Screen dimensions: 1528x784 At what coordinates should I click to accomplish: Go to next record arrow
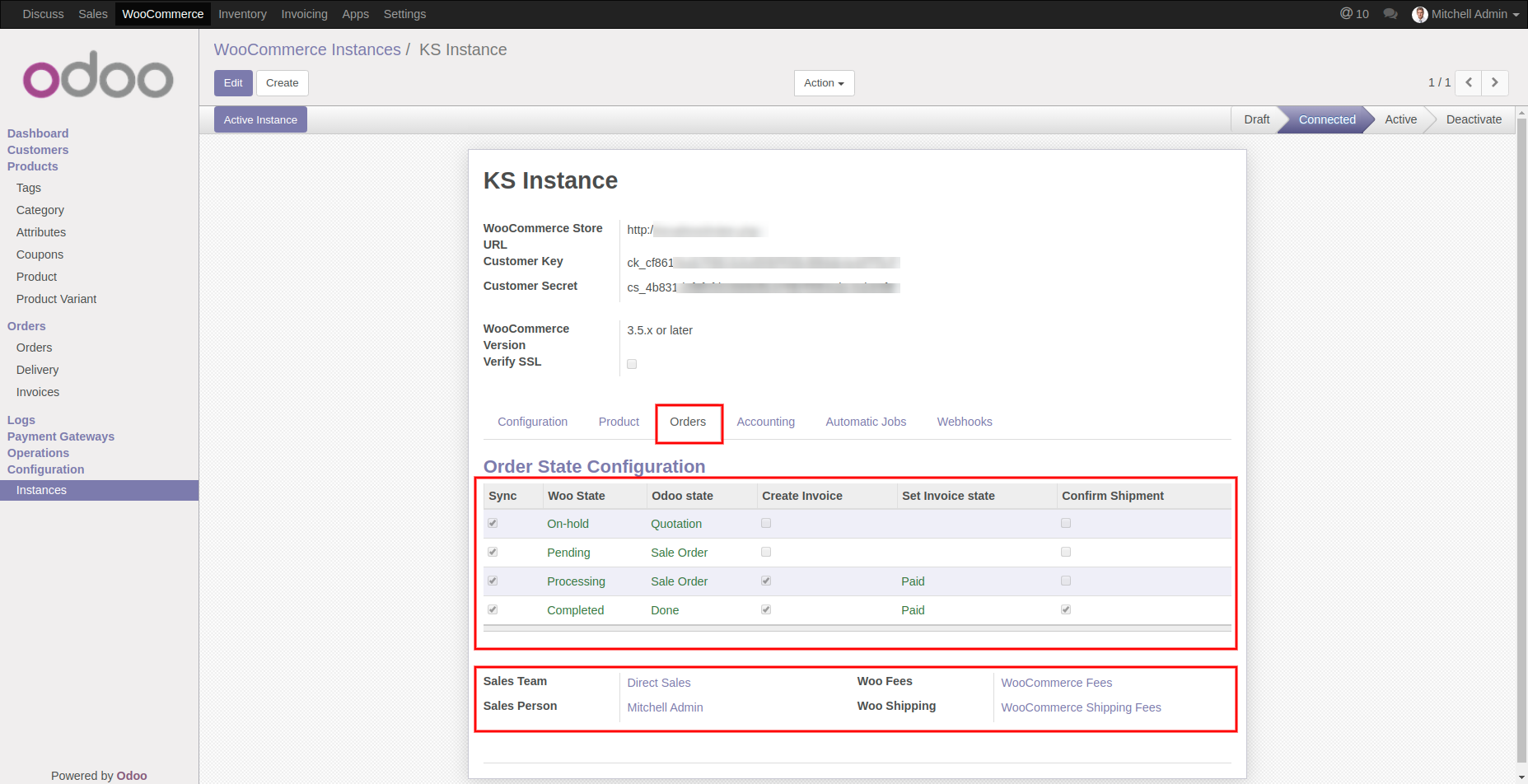[1495, 82]
